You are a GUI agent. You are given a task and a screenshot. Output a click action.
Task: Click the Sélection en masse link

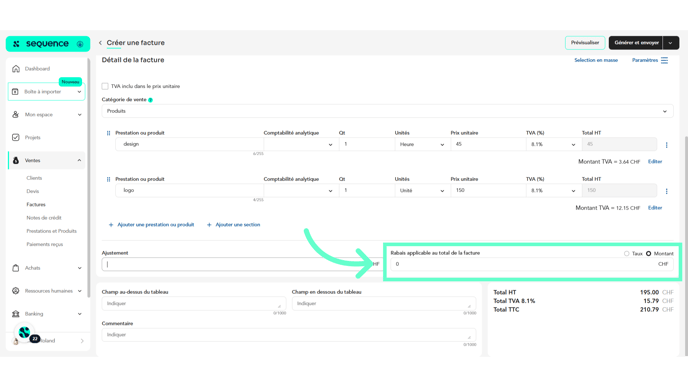[596, 60]
